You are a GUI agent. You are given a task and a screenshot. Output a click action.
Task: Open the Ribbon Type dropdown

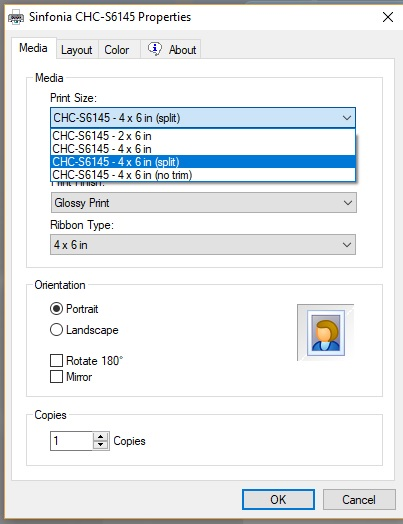203,245
